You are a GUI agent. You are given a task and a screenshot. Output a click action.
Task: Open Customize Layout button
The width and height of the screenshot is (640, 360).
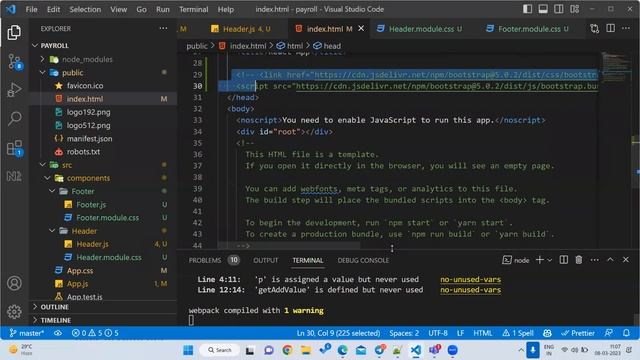tap(575, 9)
